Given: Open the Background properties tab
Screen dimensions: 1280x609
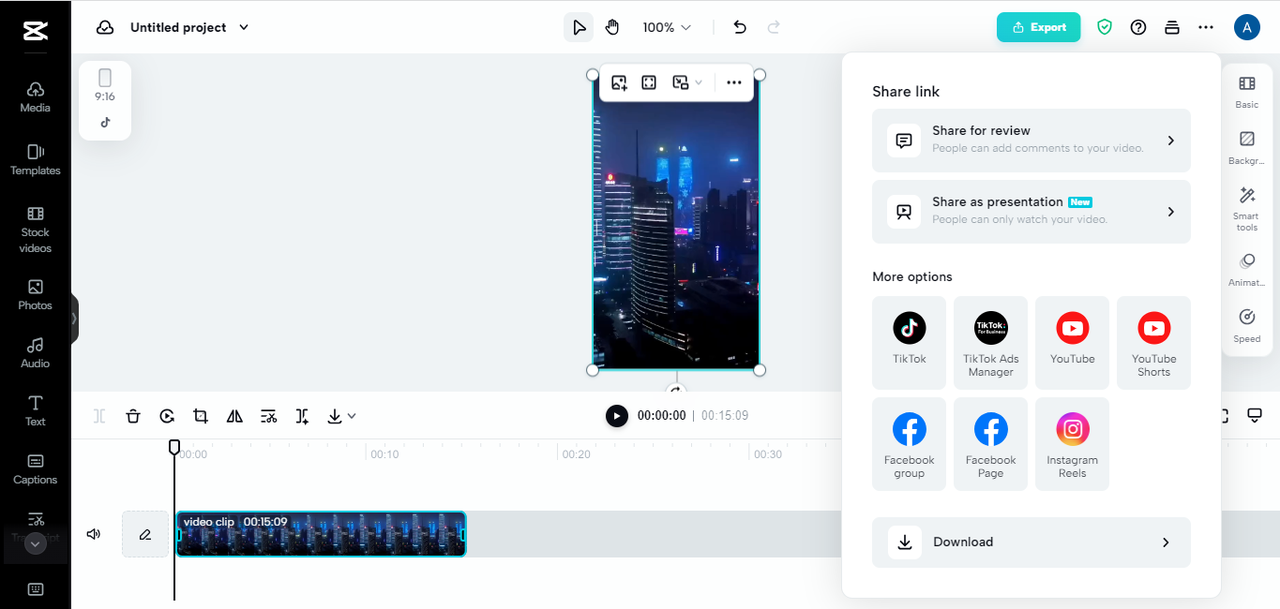Looking at the screenshot, I should [1247, 147].
